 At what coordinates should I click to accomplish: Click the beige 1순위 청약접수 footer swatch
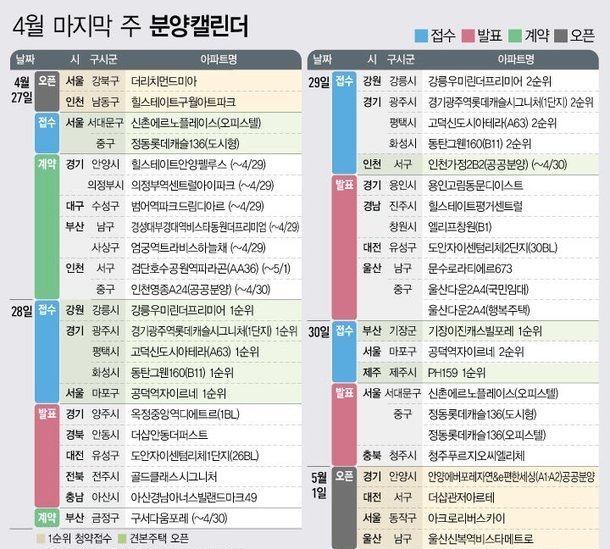pyautogui.click(x=40, y=538)
